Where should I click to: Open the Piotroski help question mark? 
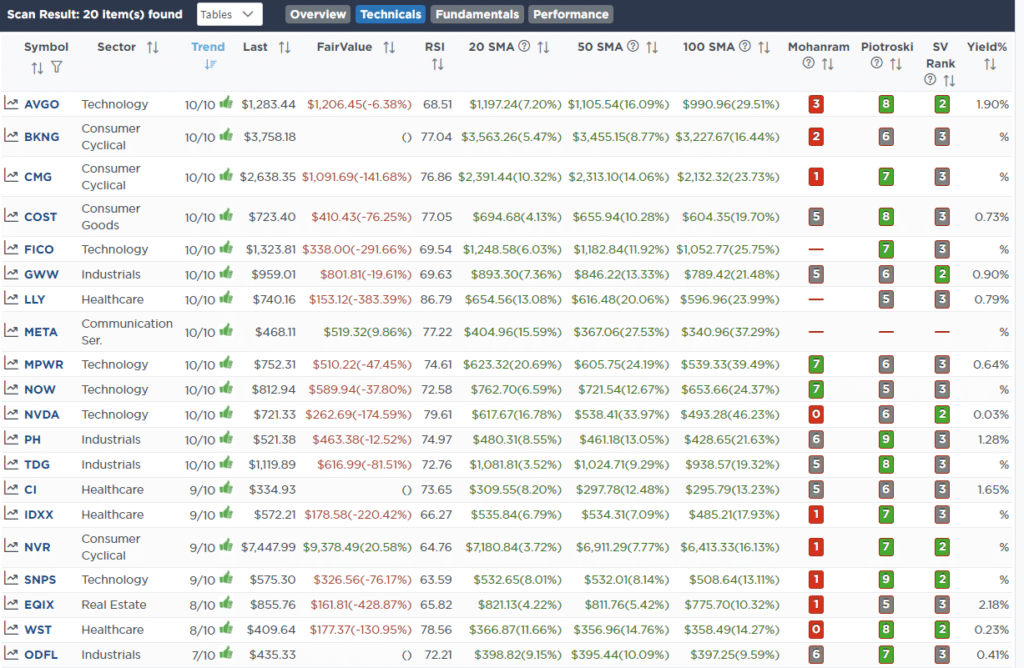pyautogui.click(x=877, y=63)
